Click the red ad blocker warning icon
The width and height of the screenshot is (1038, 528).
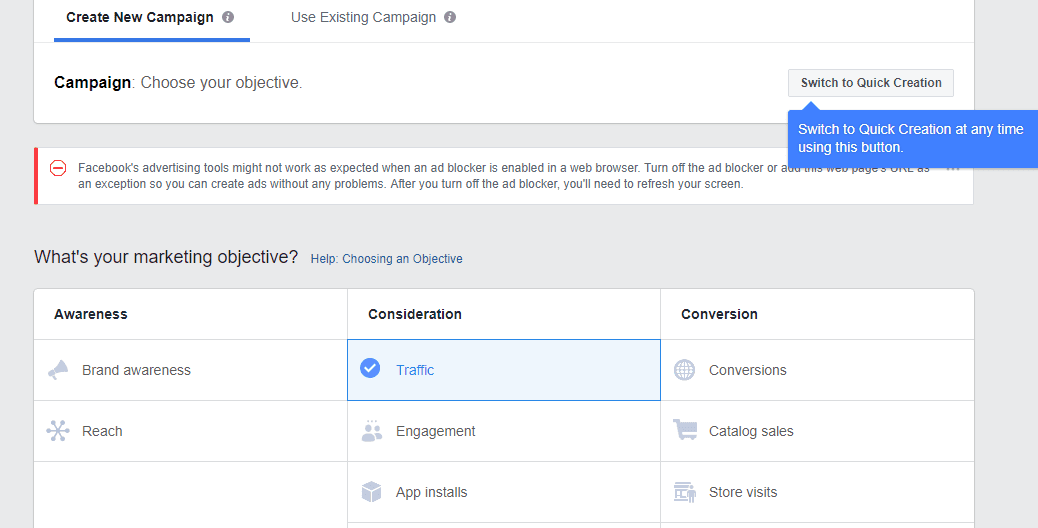coord(58,168)
